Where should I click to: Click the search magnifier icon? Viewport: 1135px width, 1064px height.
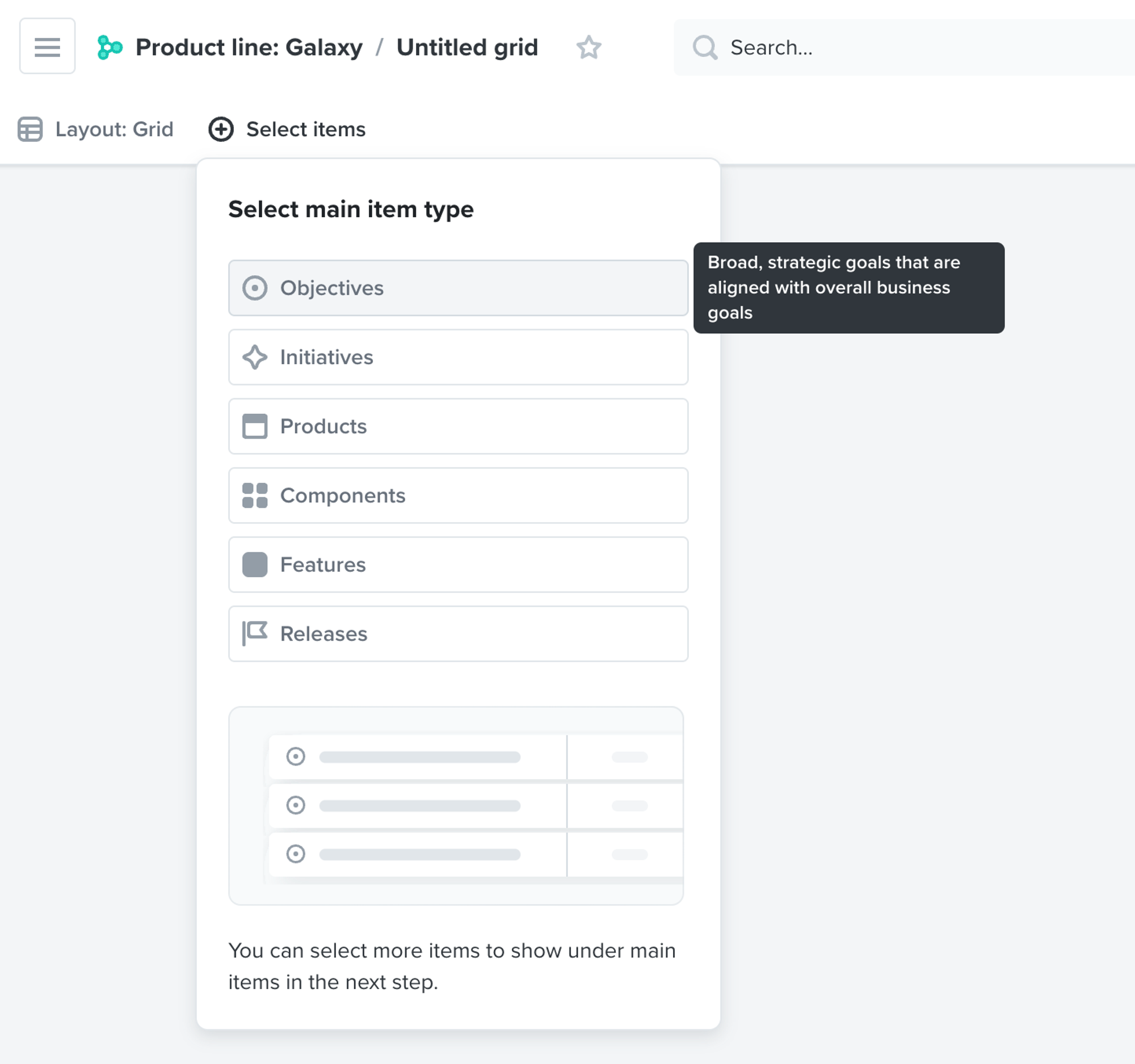pyautogui.click(x=704, y=47)
